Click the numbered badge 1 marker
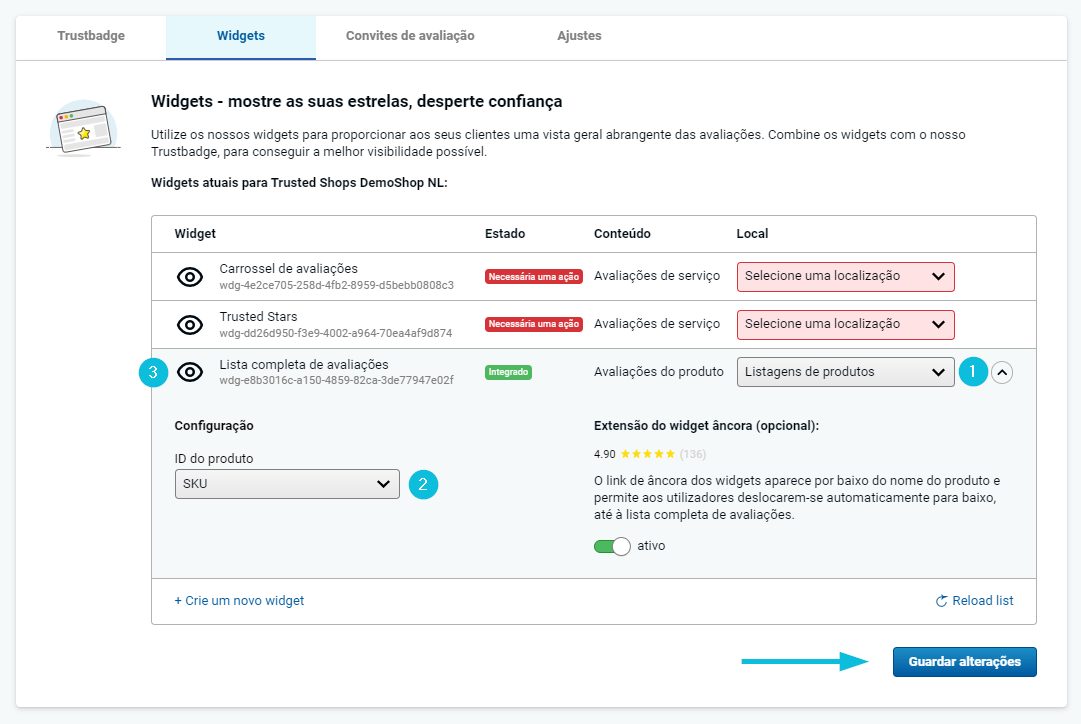The width and height of the screenshot is (1081, 724). 972,372
